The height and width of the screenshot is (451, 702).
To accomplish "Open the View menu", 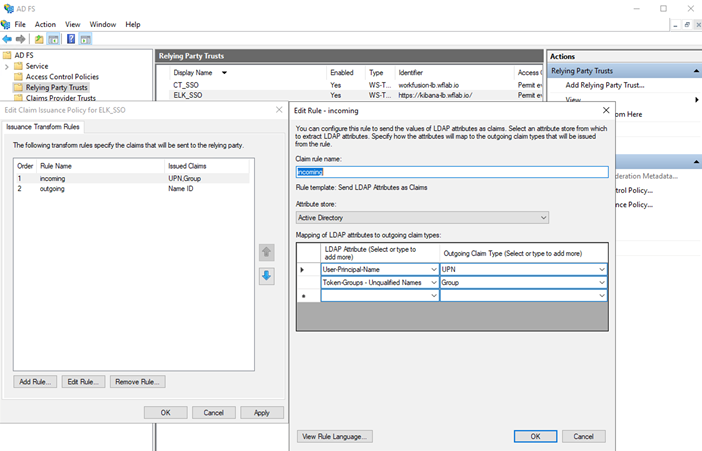I will point(73,24).
